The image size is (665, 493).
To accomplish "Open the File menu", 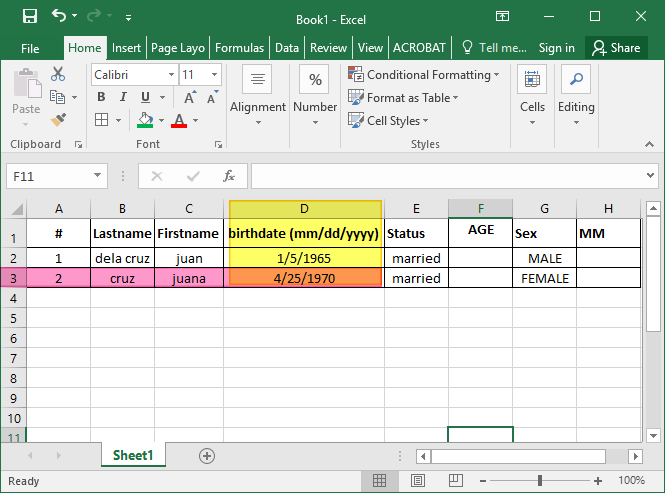I will click(30, 48).
